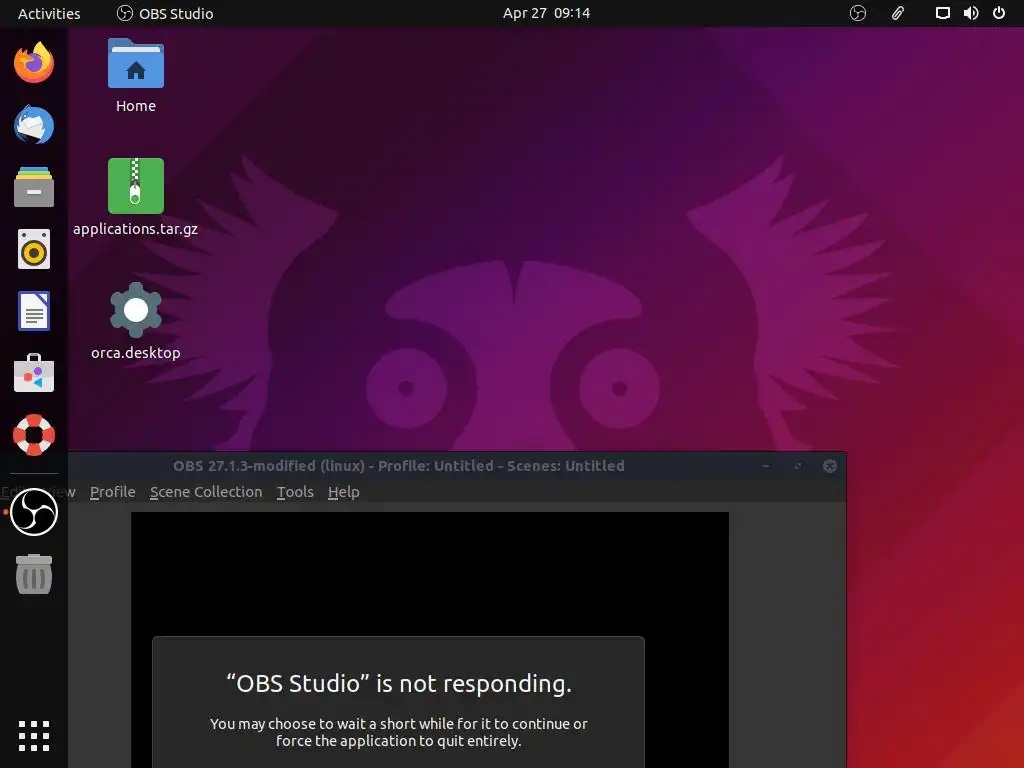This screenshot has width=1024, height=768.
Task: Click the paperclip tray icon
Action: [x=898, y=13]
